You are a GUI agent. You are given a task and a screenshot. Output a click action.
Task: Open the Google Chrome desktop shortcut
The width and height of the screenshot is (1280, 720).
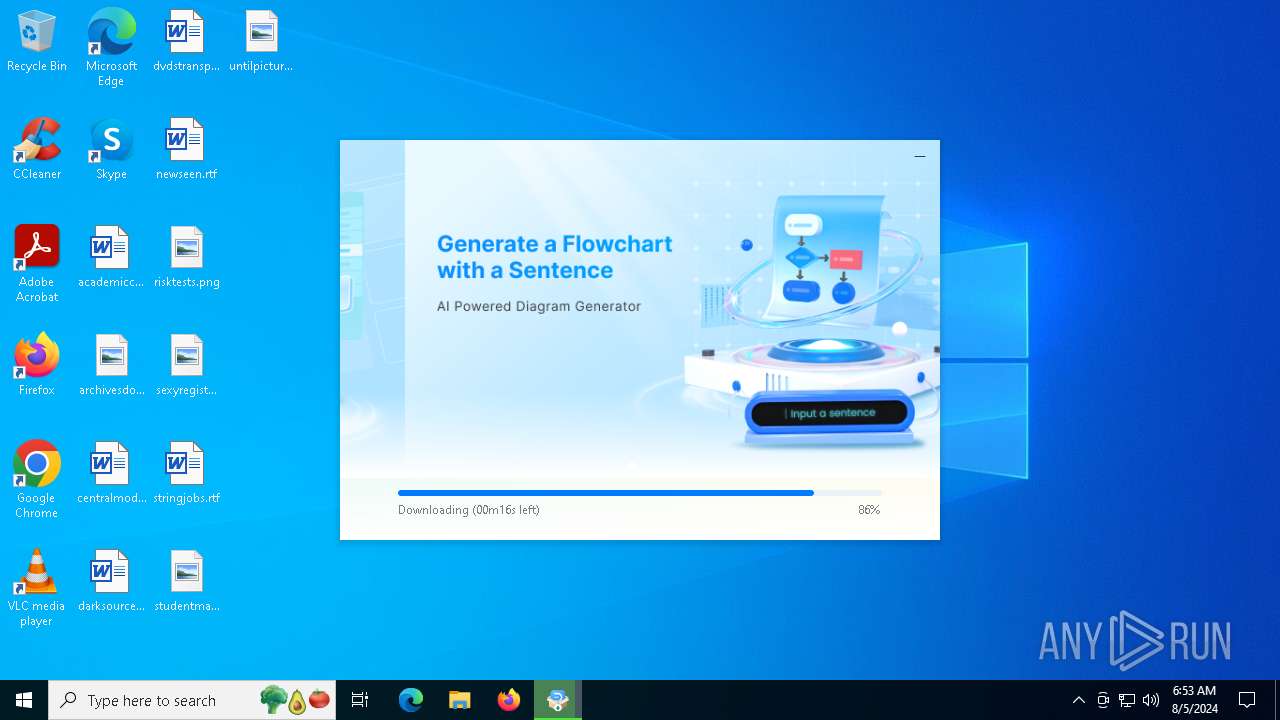(x=37, y=480)
